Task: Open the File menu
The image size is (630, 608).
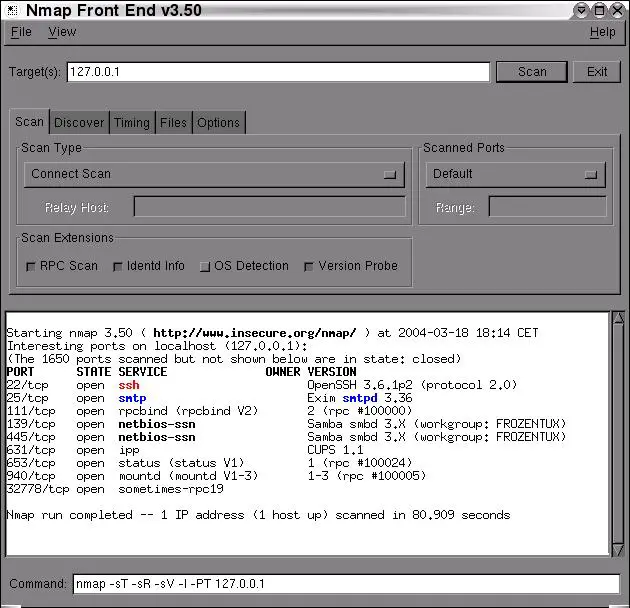Action: coord(21,32)
